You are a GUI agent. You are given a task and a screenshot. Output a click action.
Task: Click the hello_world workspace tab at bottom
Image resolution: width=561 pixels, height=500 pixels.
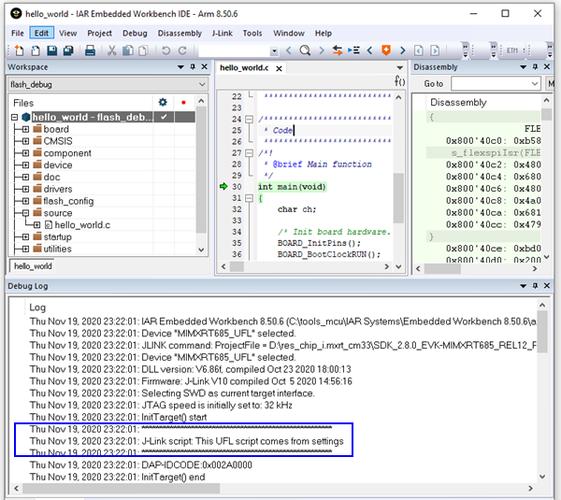33,266
